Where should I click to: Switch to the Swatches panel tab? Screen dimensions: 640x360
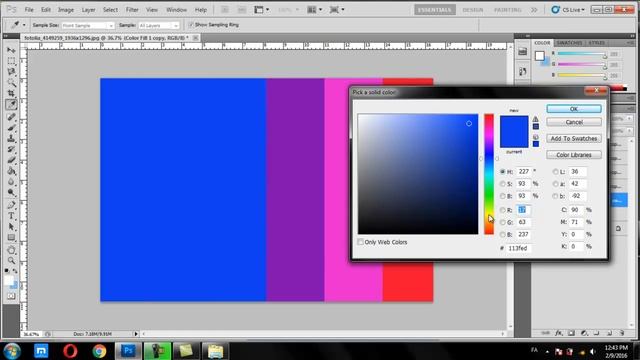tap(569, 43)
